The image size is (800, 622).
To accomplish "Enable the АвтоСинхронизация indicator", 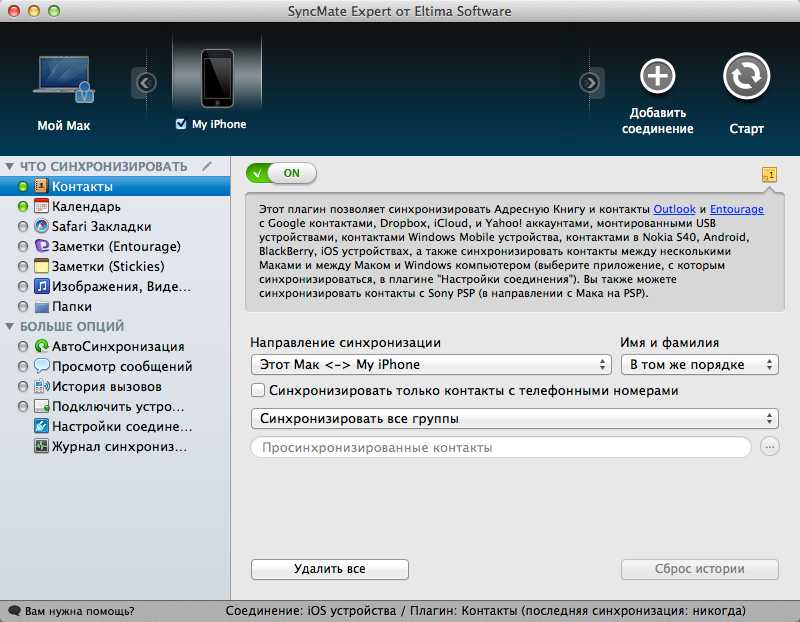I will pyautogui.click(x=22, y=346).
